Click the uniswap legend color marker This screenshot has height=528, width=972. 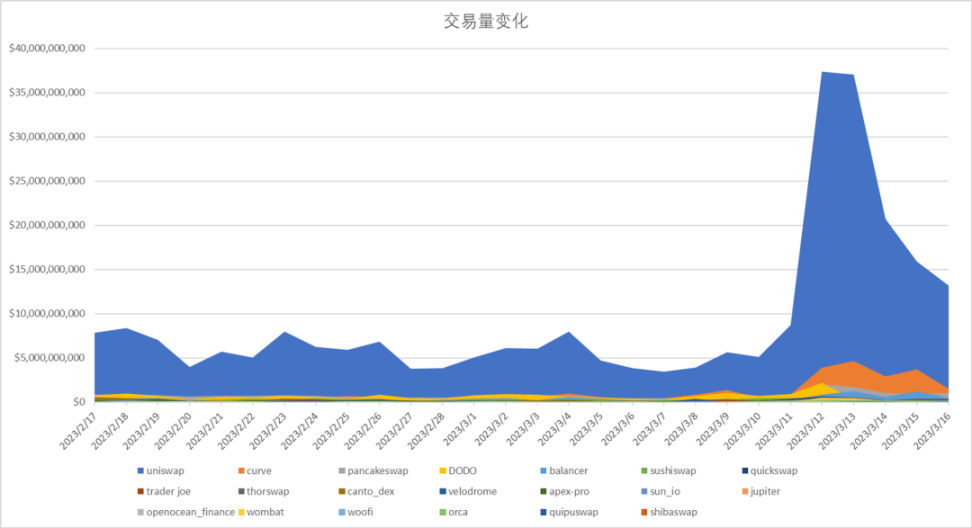coord(141,470)
